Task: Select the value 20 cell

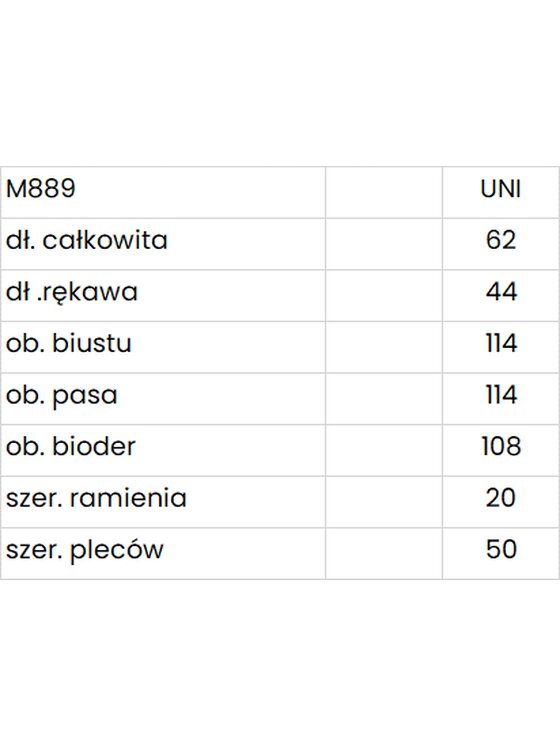Action: pos(501,502)
